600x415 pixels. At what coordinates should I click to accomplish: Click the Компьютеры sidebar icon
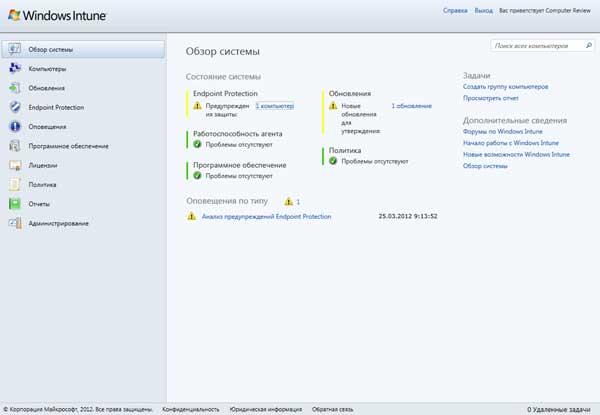coord(15,68)
